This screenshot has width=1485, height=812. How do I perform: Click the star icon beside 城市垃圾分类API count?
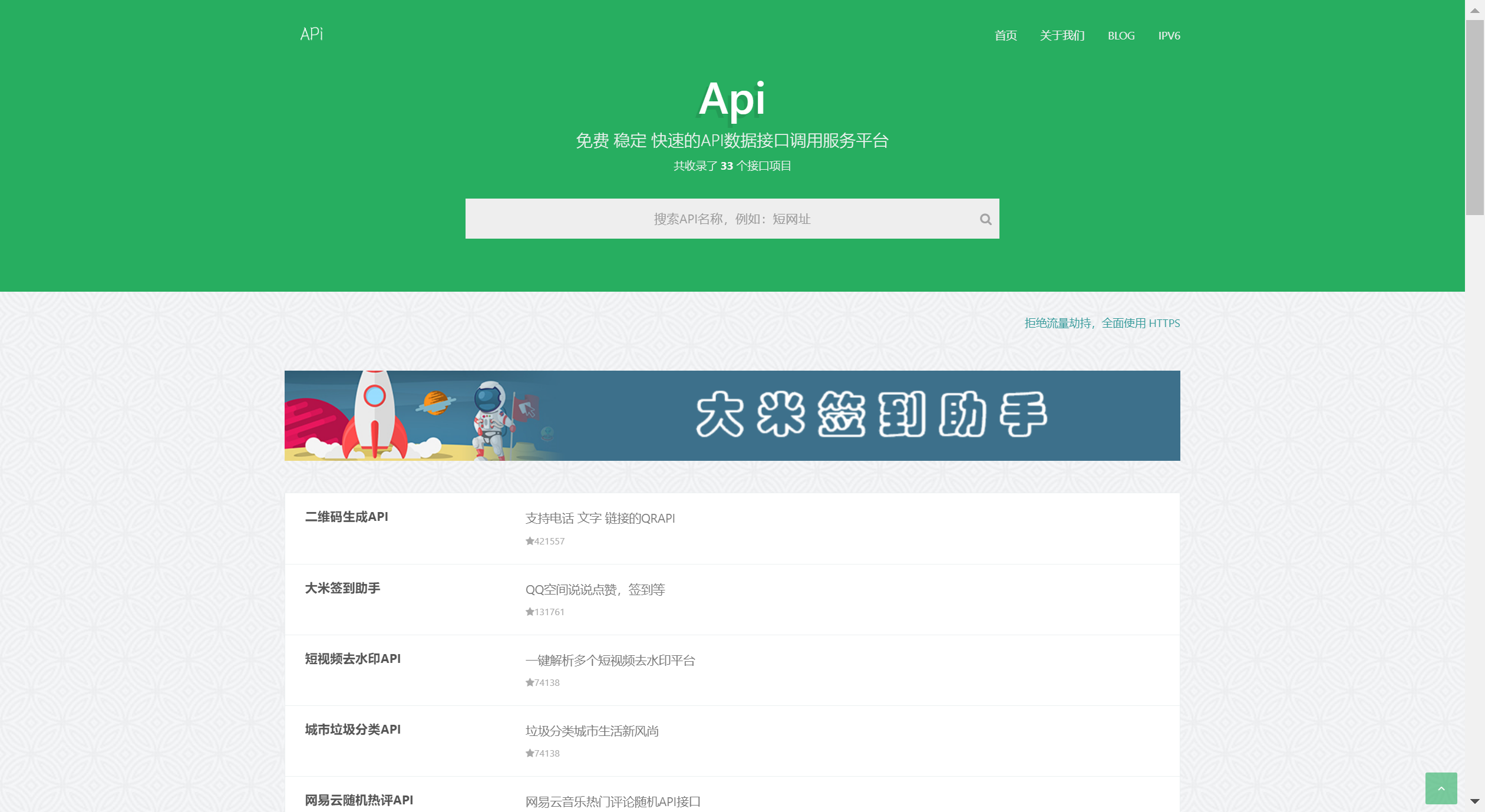click(529, 752)
